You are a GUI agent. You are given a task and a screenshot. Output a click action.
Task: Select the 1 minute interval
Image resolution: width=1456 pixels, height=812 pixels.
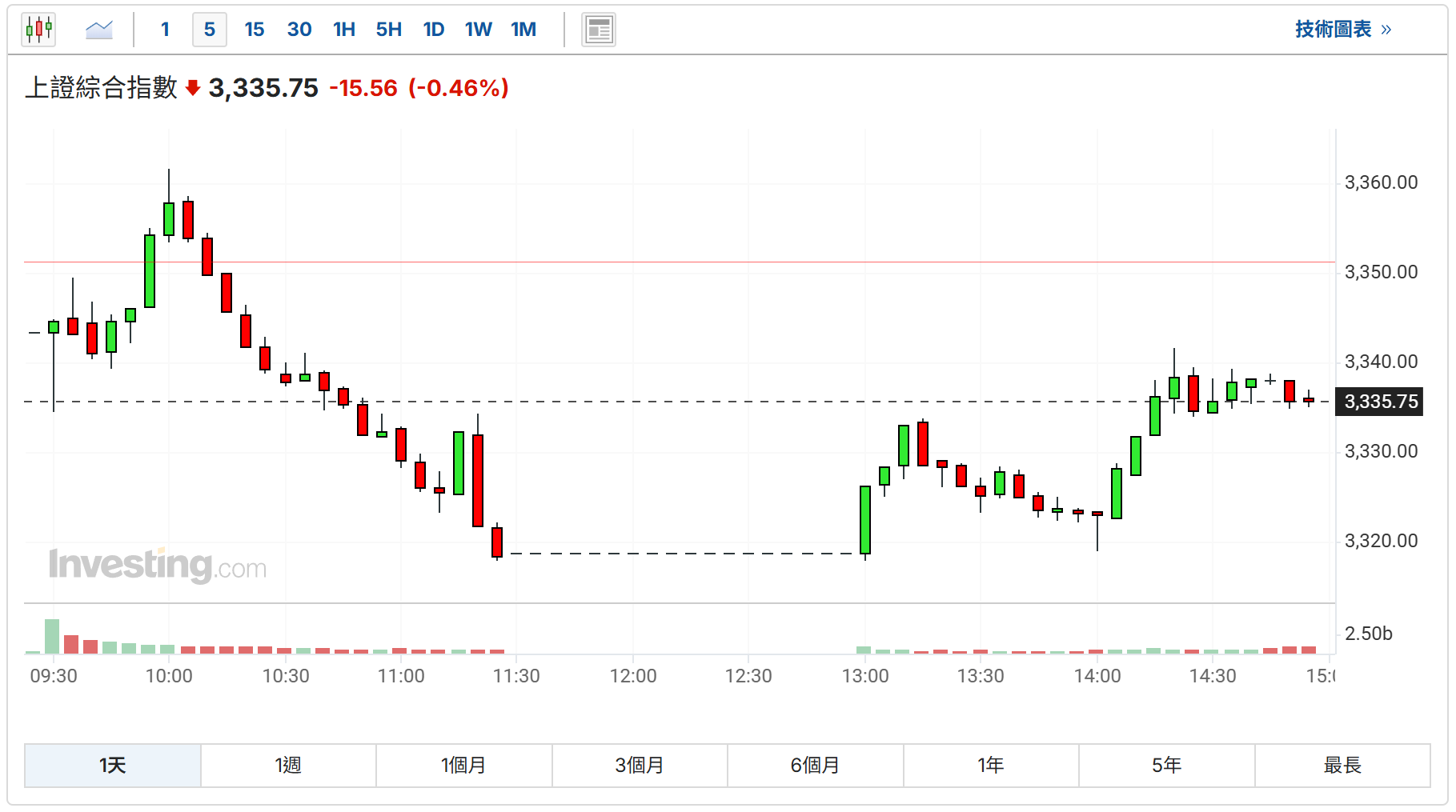pyautogui.click(x=165, y=30)
